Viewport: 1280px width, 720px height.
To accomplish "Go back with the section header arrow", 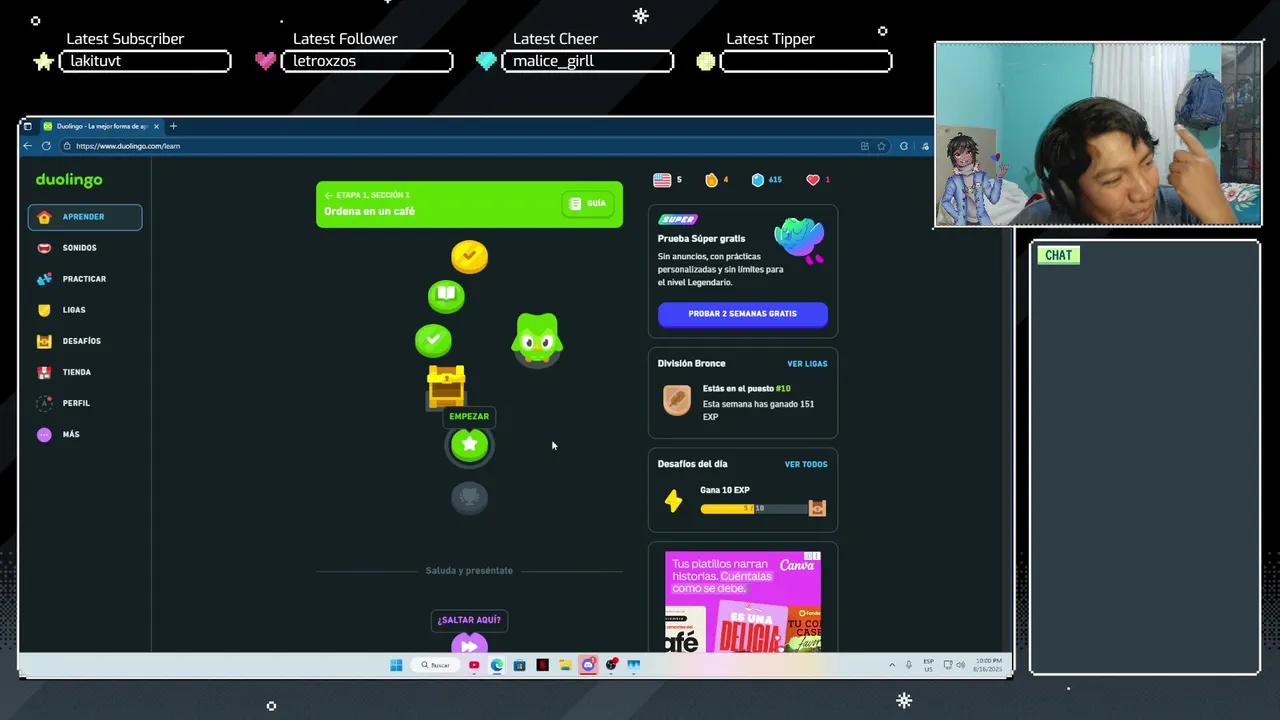I will pos(328,195).
